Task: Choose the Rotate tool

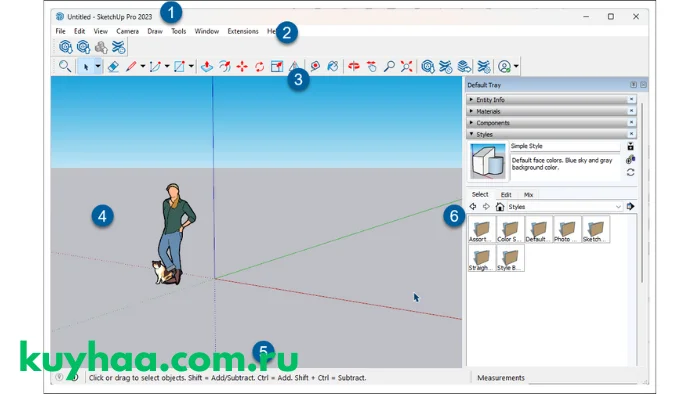Action: pyautogui.click(x=259, y=66)
